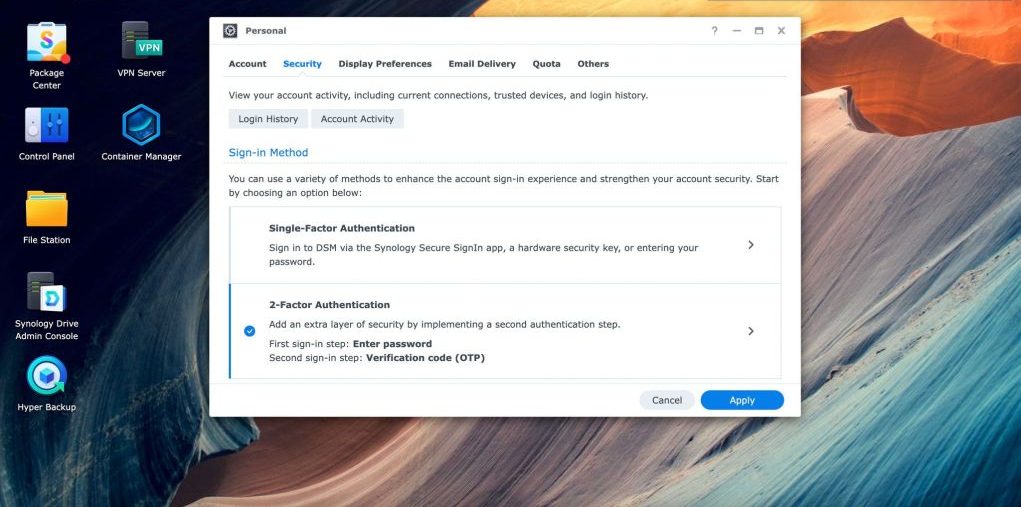The image size is (1021, 507).
Task: Open Package Center desktop icon
Action: pyautogui.click(x=46, y=42)
